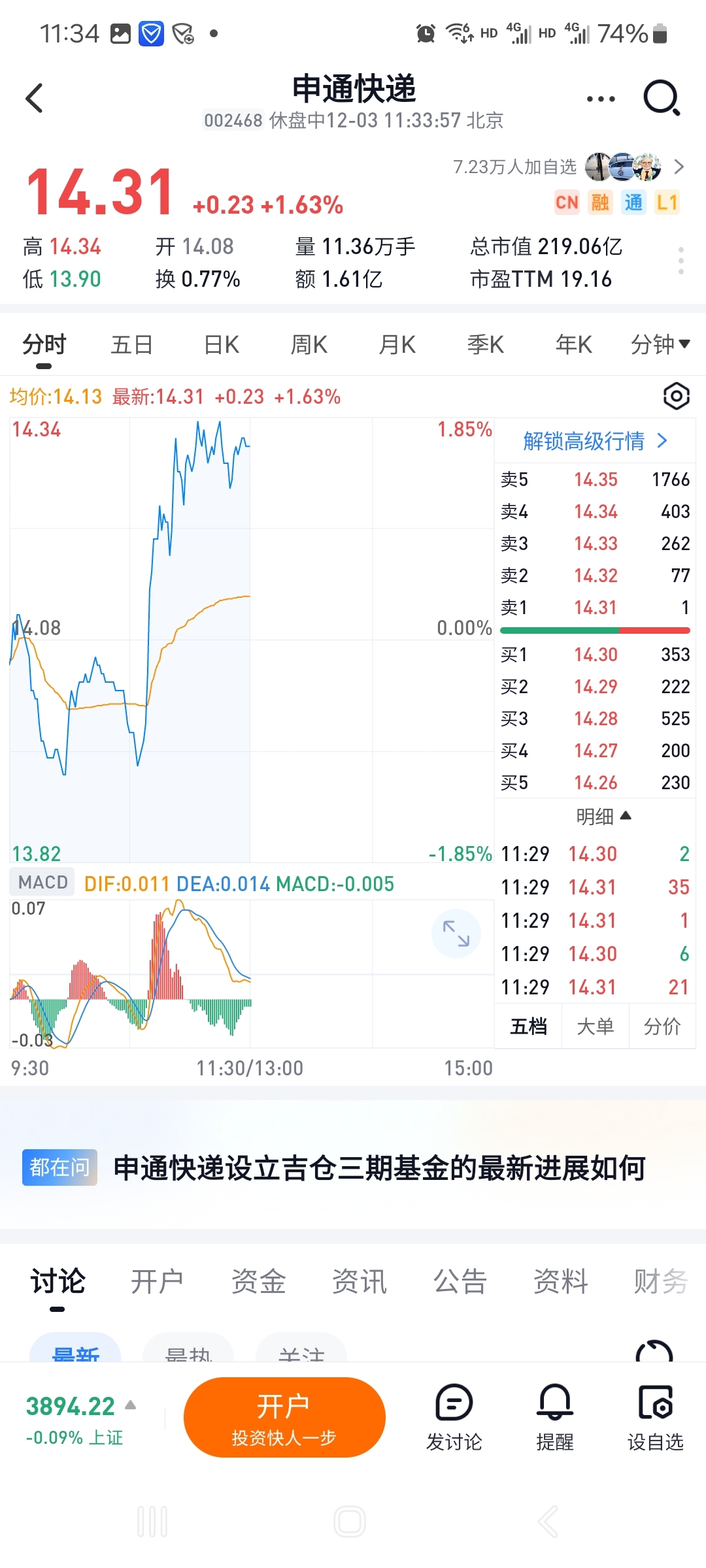The image size is (706, 1568).
Task: Switch order panel to 分价
Action: [662, 1026]
